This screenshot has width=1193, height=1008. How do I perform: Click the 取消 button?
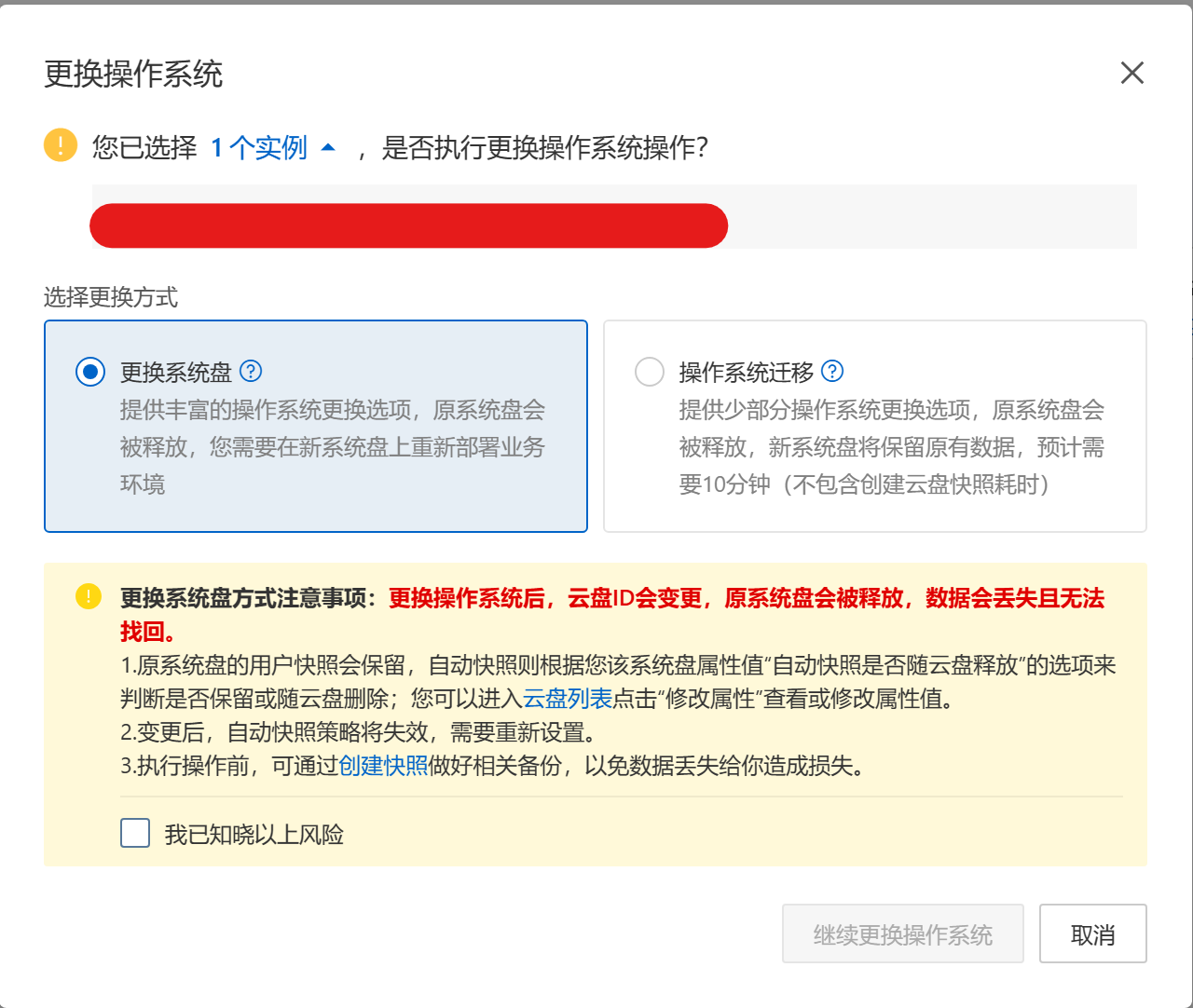point(1093,933)
